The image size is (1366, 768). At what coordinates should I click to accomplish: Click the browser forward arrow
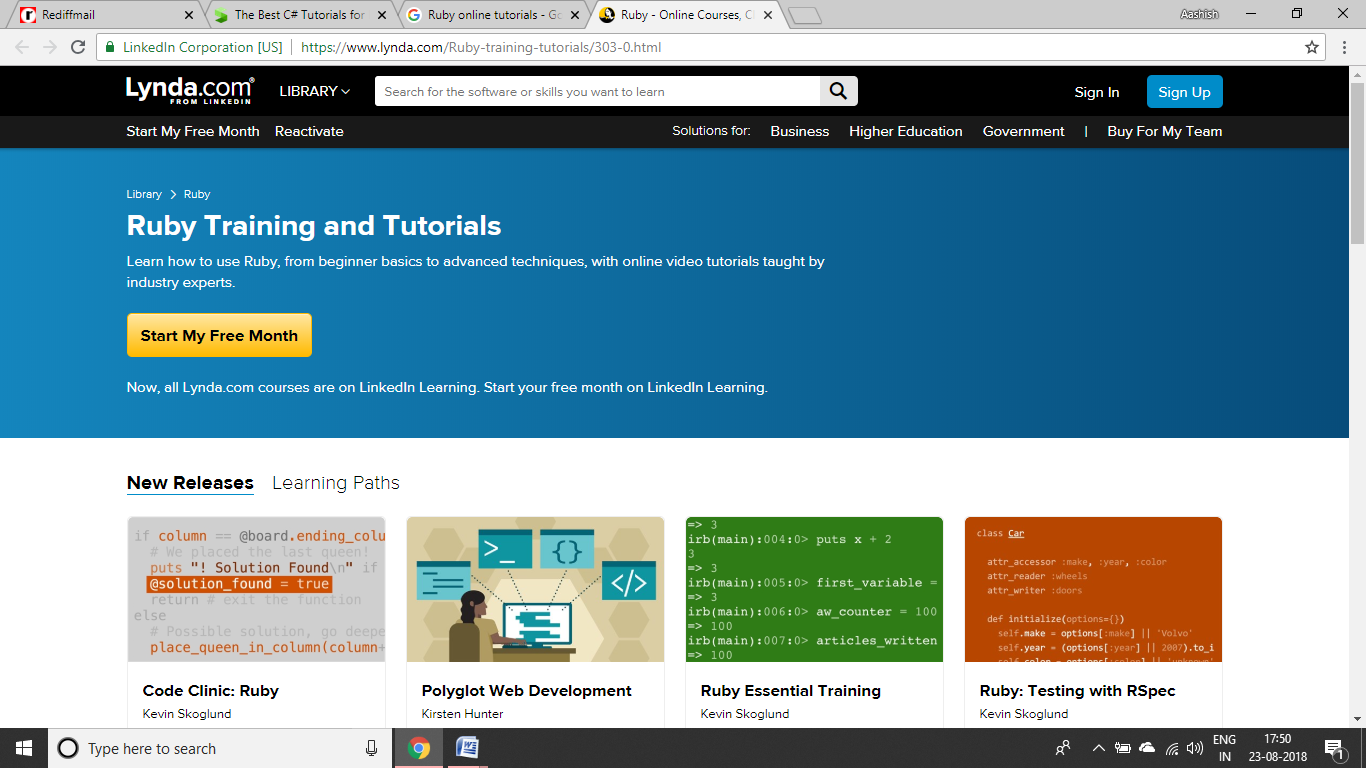50,47
